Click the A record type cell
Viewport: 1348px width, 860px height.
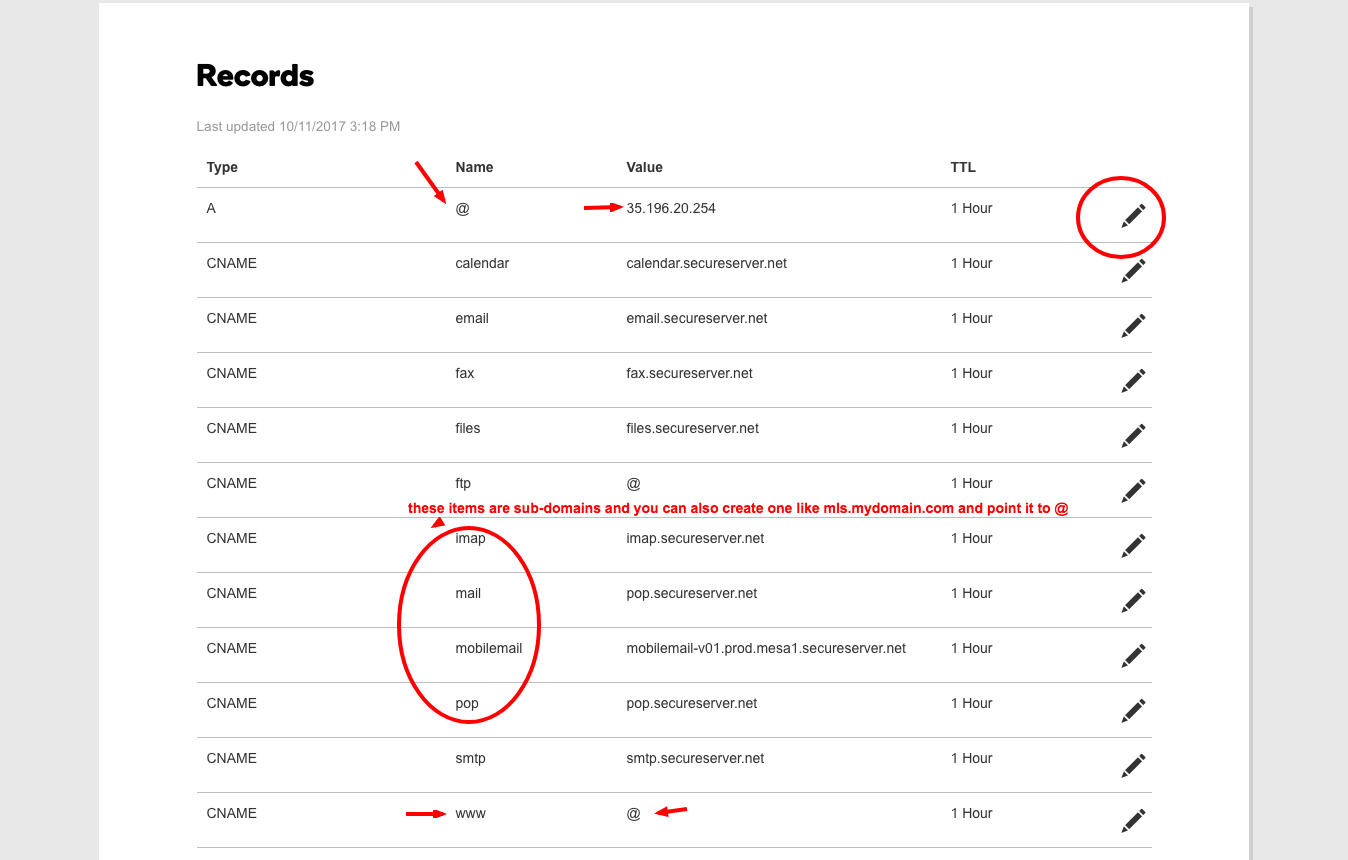pyautogui.click(x=211, y=208)
